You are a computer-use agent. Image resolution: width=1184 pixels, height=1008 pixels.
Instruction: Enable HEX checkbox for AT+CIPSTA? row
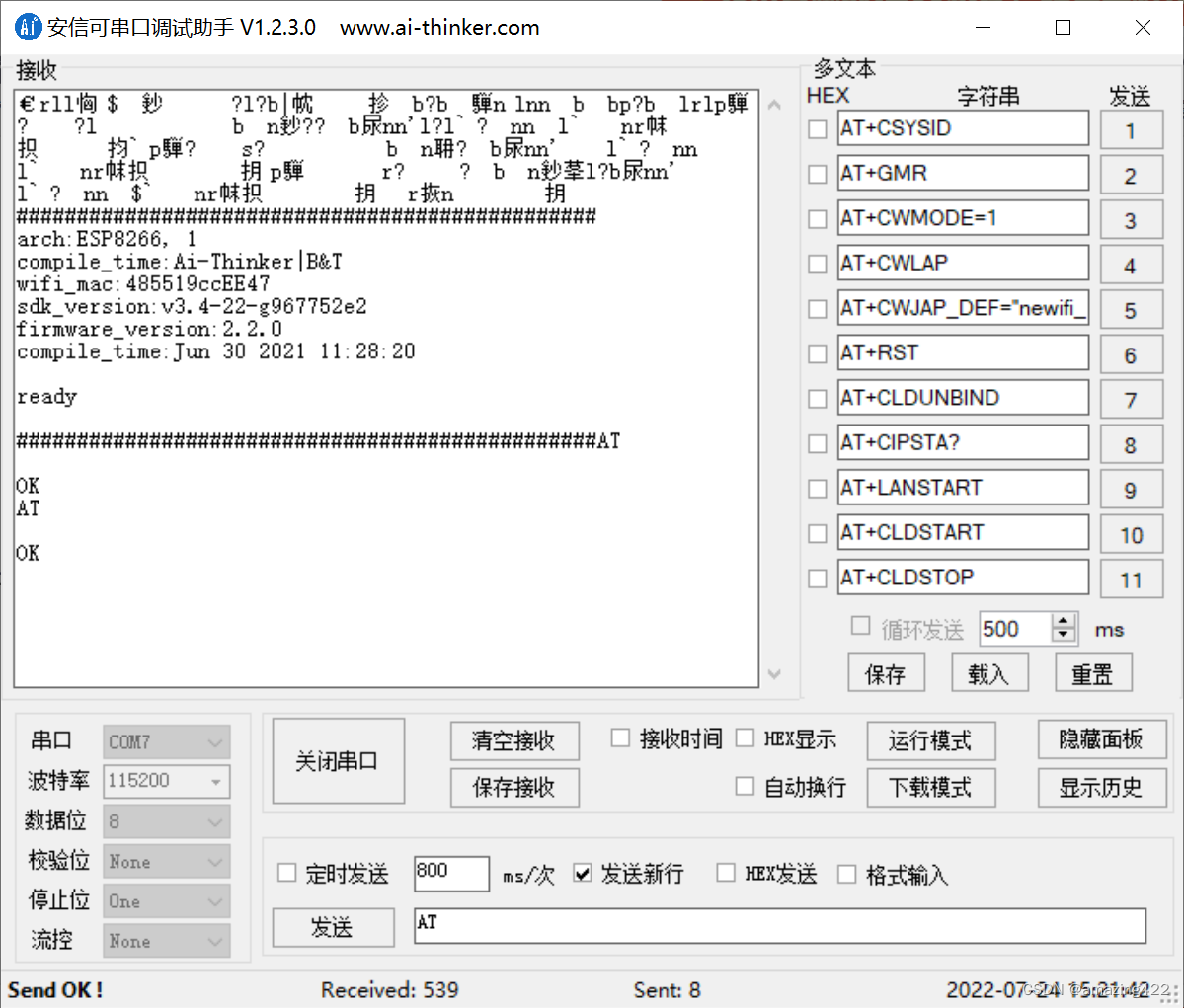[817, 443]
